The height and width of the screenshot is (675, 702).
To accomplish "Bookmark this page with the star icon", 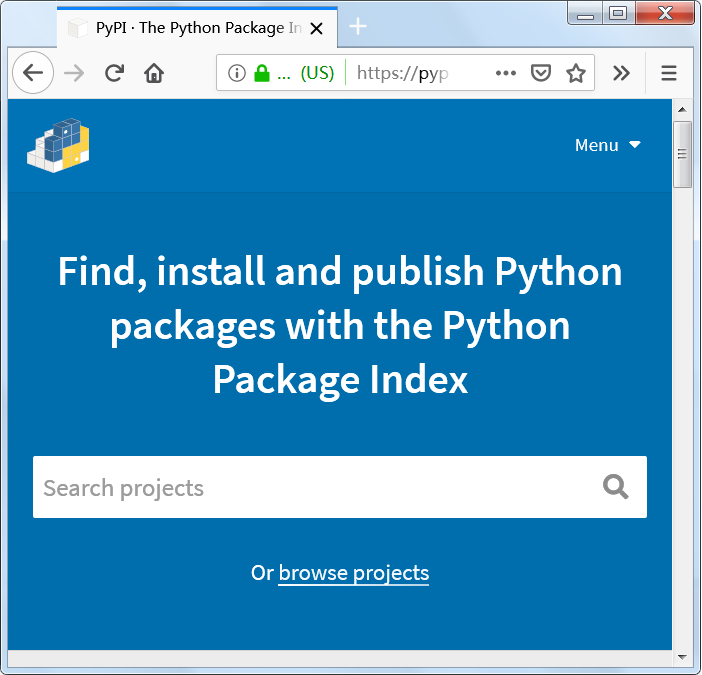I will 576,73.
